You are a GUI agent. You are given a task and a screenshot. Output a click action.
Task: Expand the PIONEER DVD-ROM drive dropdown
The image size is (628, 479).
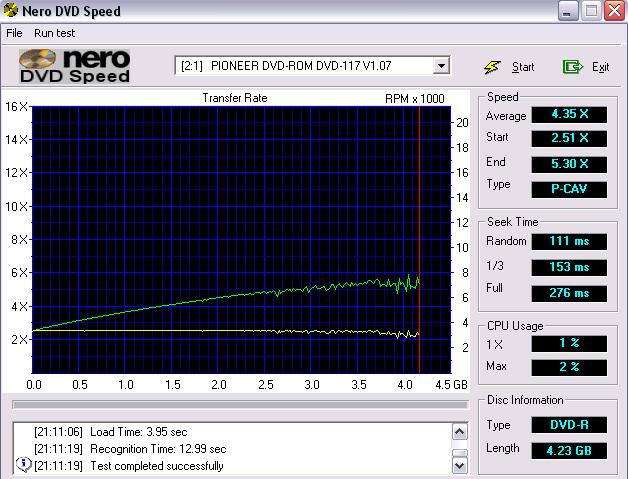coord(441,66)
